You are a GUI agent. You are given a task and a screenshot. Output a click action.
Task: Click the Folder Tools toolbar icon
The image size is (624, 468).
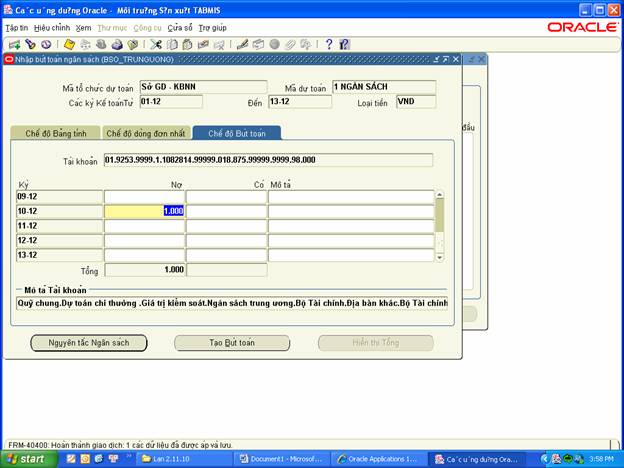(x=306, y=44)
